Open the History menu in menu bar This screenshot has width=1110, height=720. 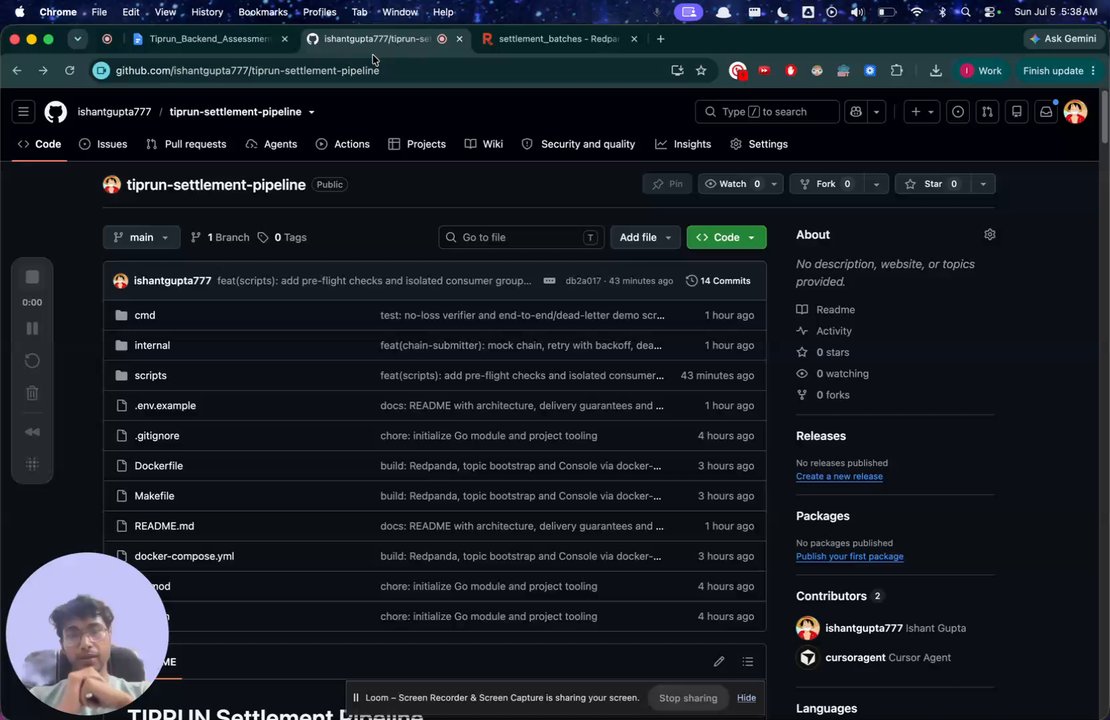207,12
